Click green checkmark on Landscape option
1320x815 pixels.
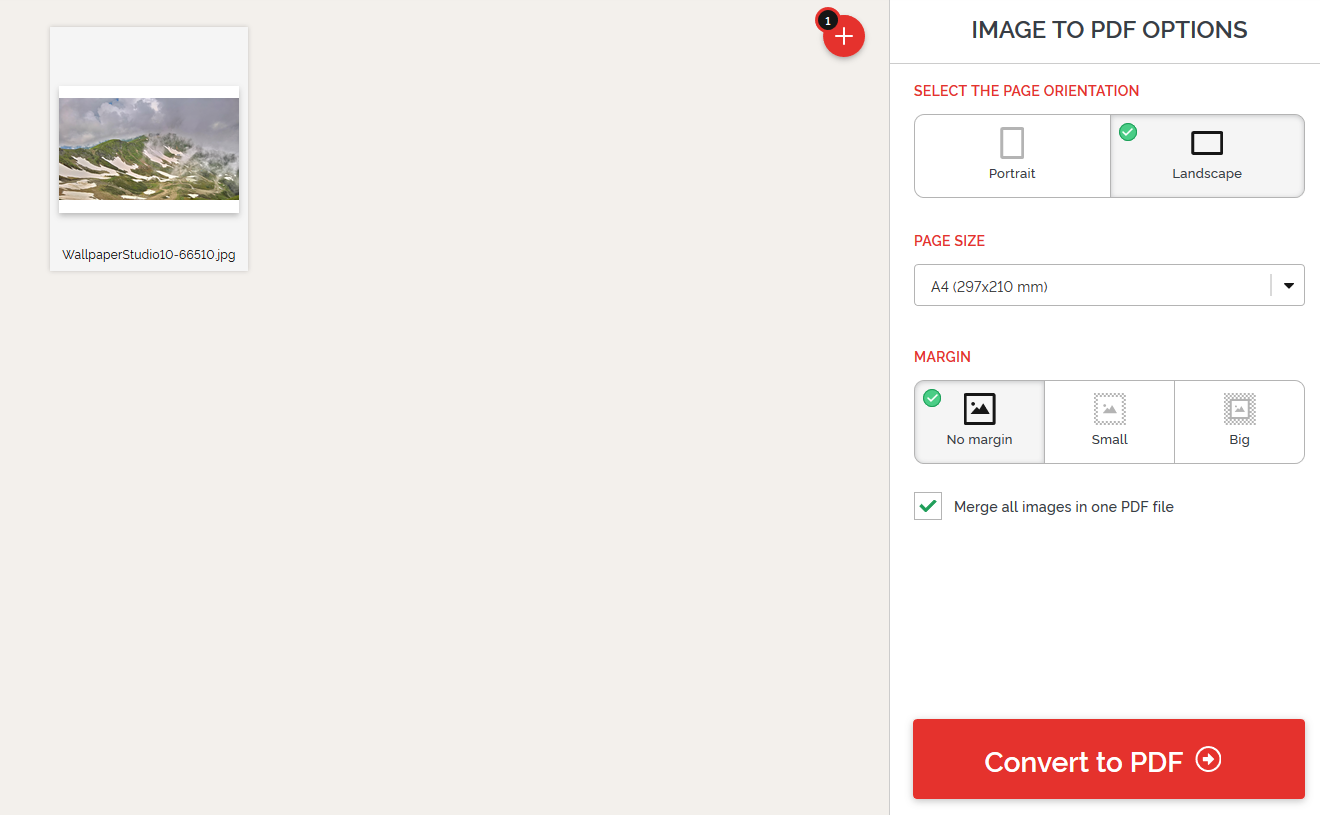click(1128, 132)
